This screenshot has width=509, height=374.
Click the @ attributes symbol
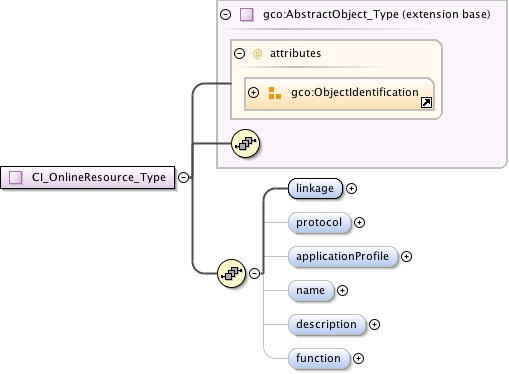[257, 53]
